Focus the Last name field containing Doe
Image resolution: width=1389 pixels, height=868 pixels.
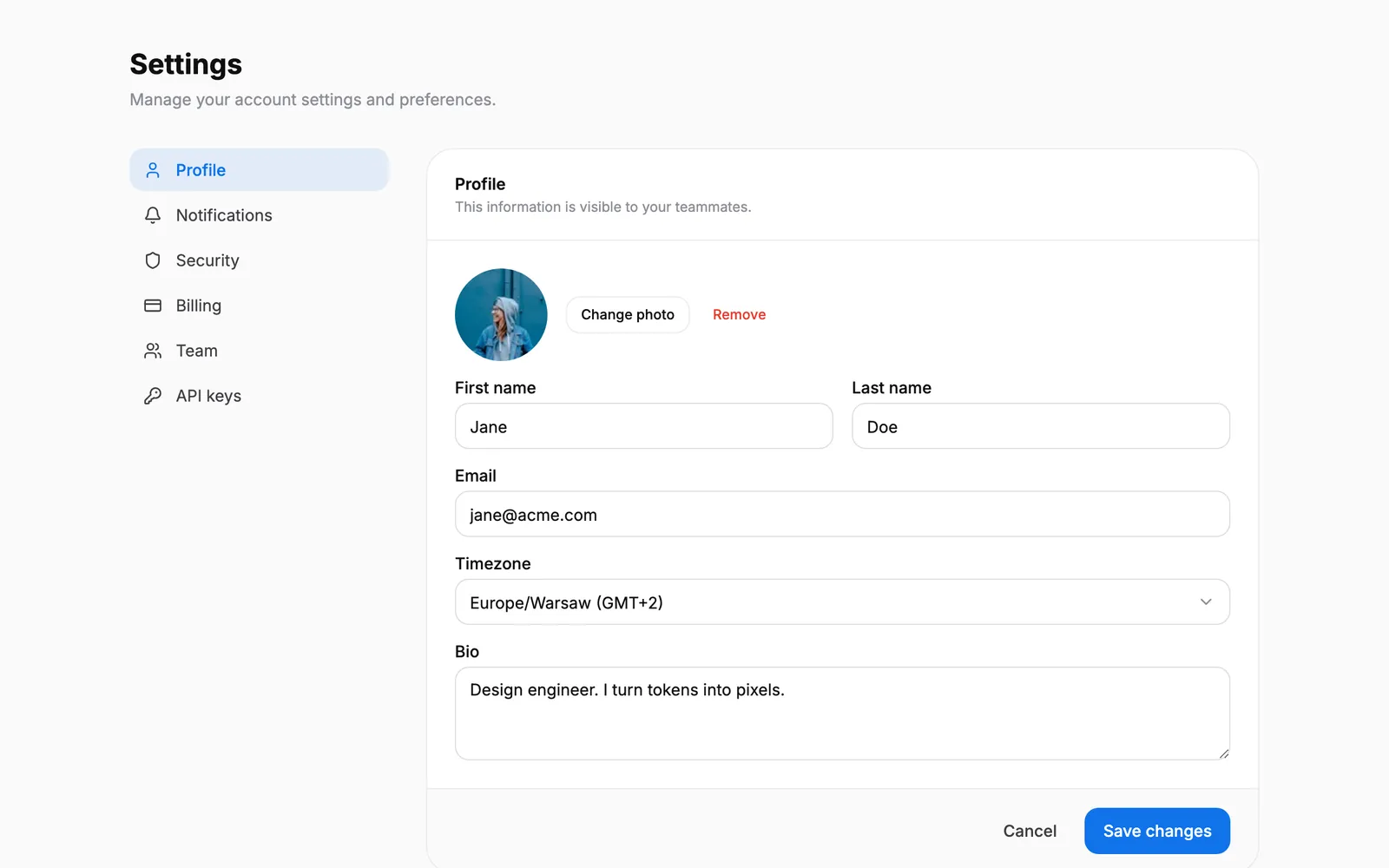point(1041,426)
